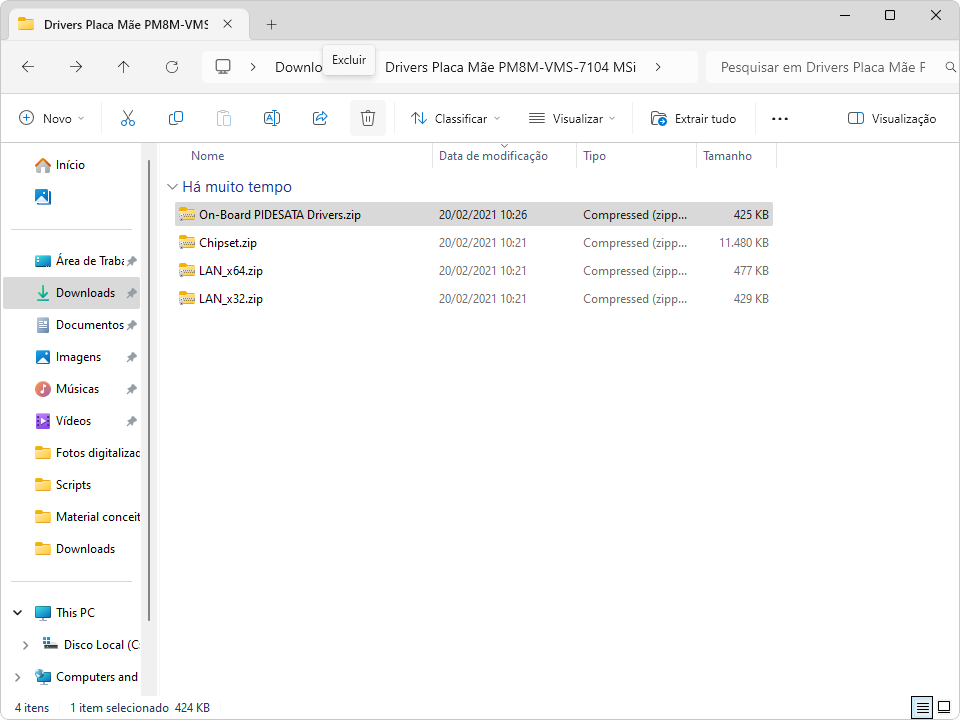This screenshot has width=960, height=720.
Task: Click the Copy icon in toolbar
Action: (x=176, y=118)
